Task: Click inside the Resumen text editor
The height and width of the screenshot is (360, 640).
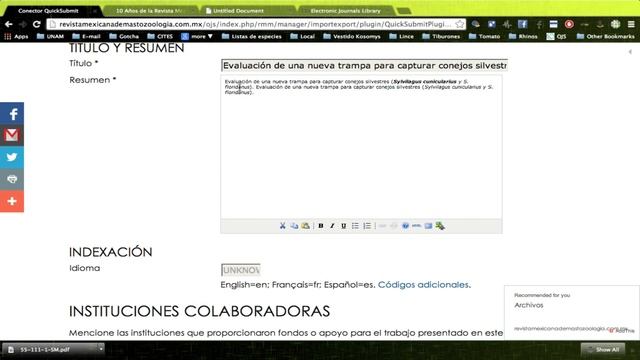Action: coord(361,147)
